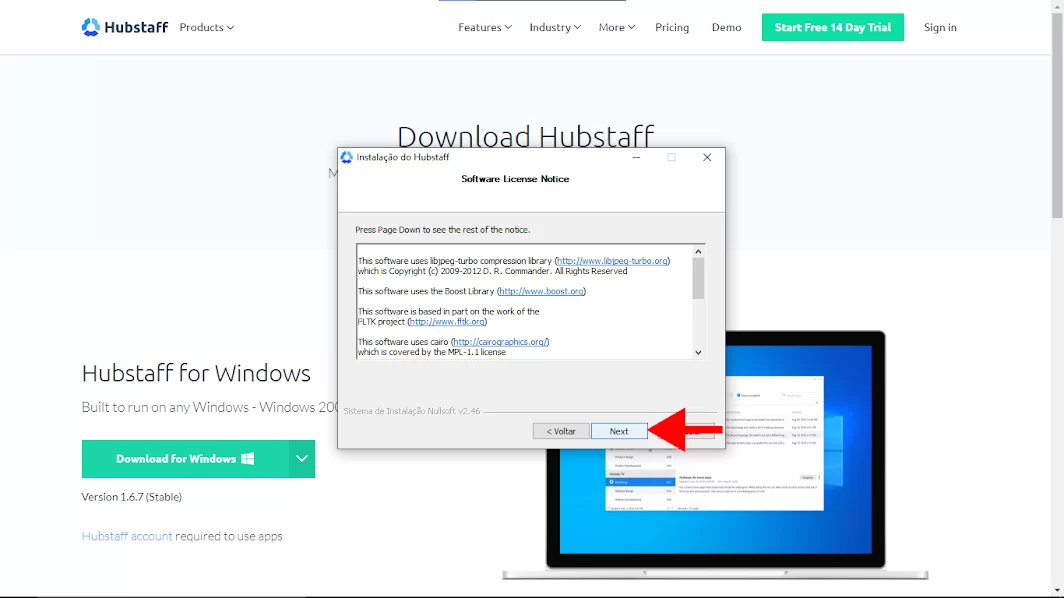Image resolution: width=1064 pixels, height=598 pixels.
Task: Go to the Pricing page
Action: [x=672, y=27]
